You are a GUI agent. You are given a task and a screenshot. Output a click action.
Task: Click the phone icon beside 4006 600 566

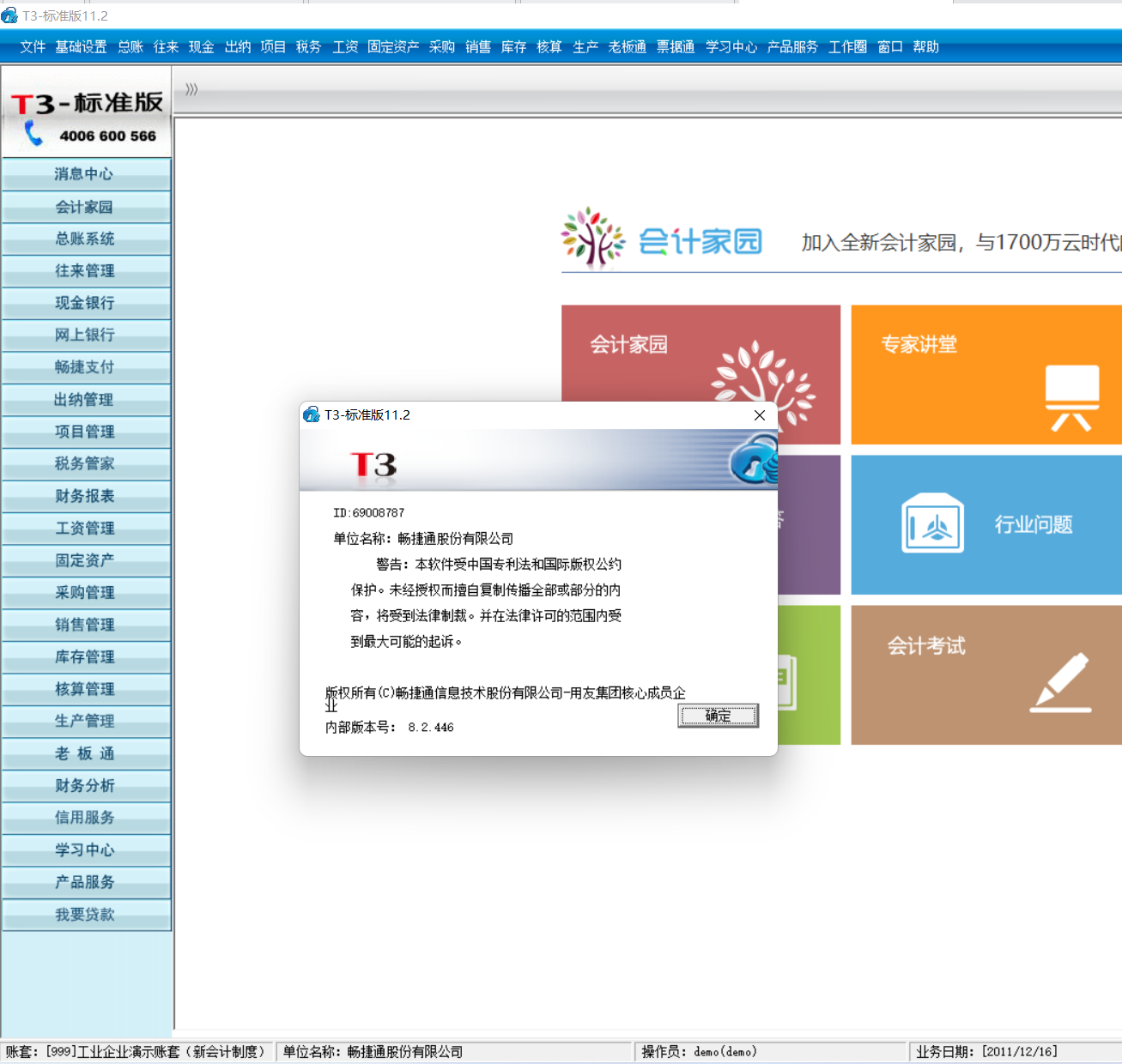pos(33,133)
